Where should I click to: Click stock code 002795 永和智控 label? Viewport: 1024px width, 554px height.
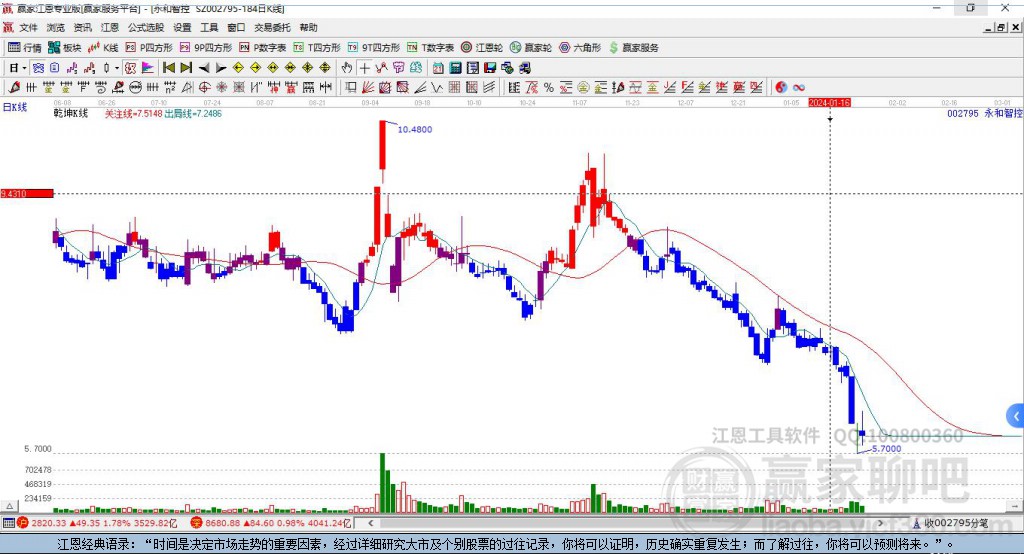[x=985, y=113]
